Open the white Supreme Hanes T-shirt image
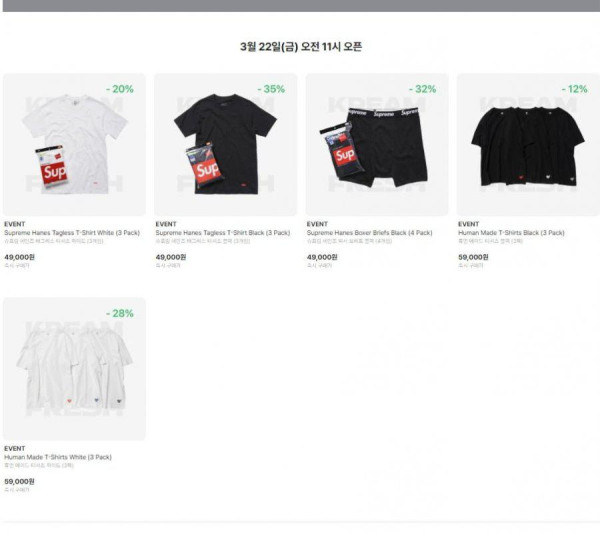Viewport: 600px width, 533px height. (x=74, y=145)
